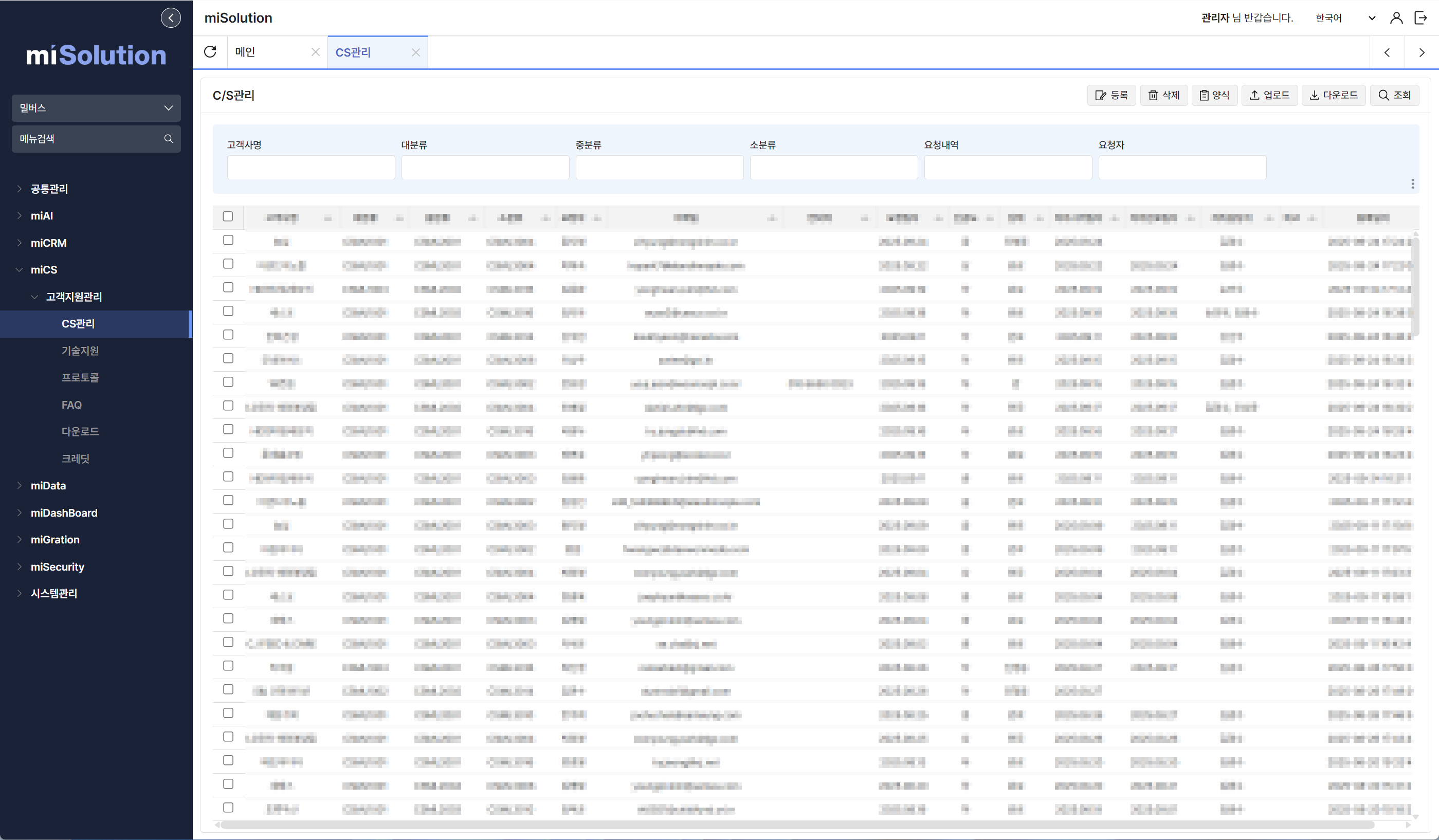Check the second table row checkbox
The width and height of the screenshot is (1439, 840).
[228, 264]
